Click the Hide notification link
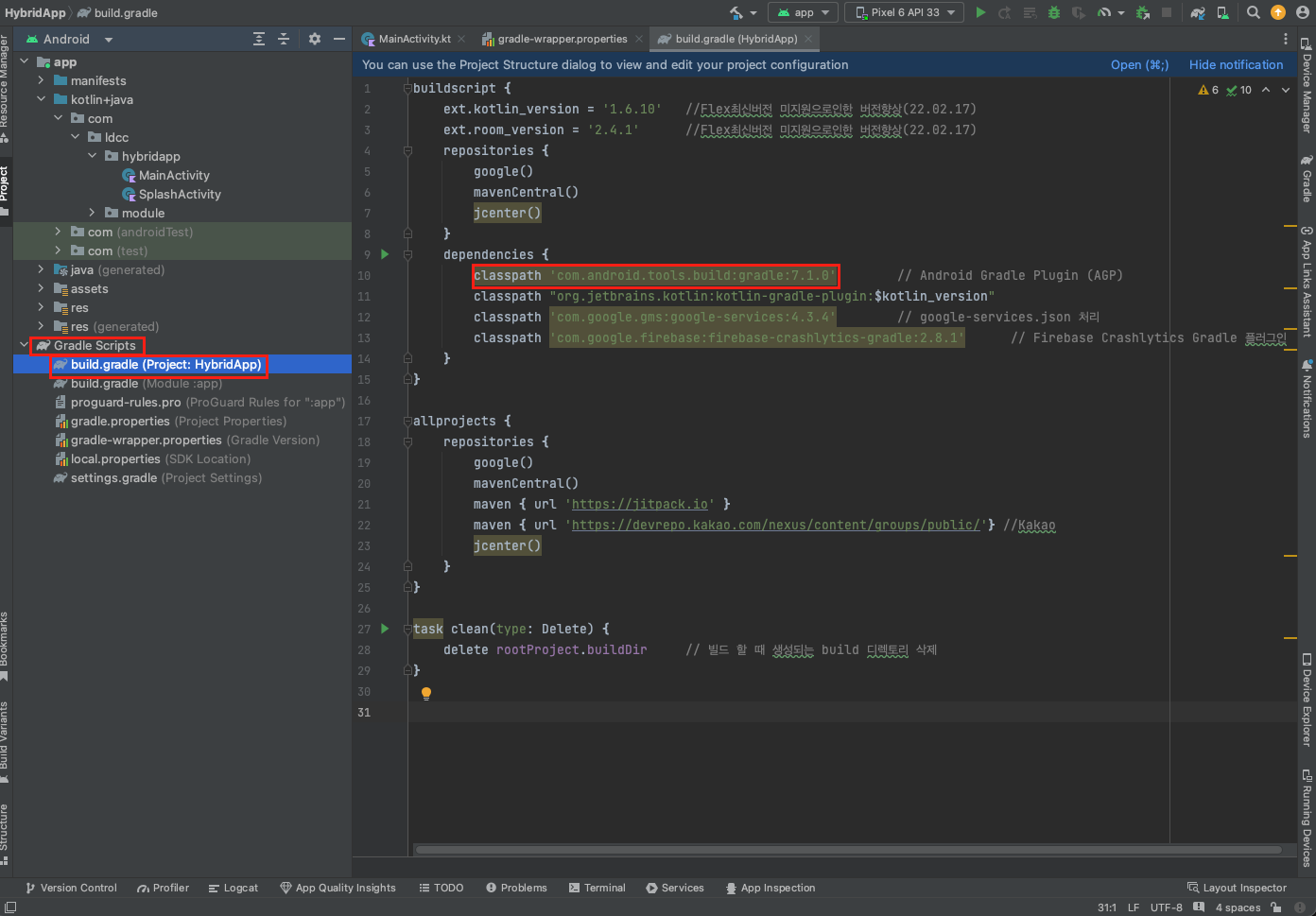This screenshot has height=916, width=1316. (1236, 65)
